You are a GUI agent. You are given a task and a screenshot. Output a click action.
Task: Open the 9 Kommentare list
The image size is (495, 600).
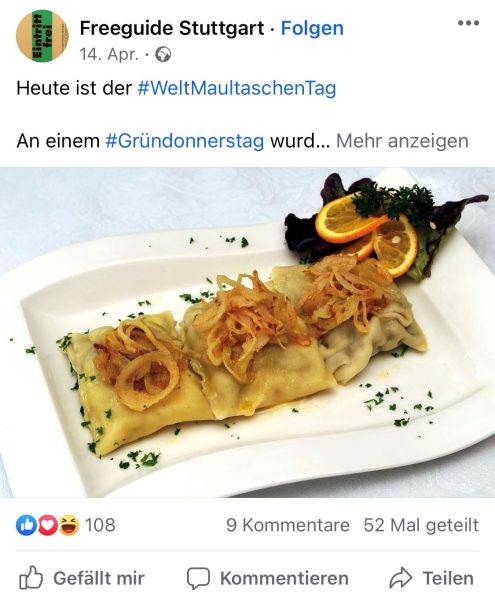[288, 525]
